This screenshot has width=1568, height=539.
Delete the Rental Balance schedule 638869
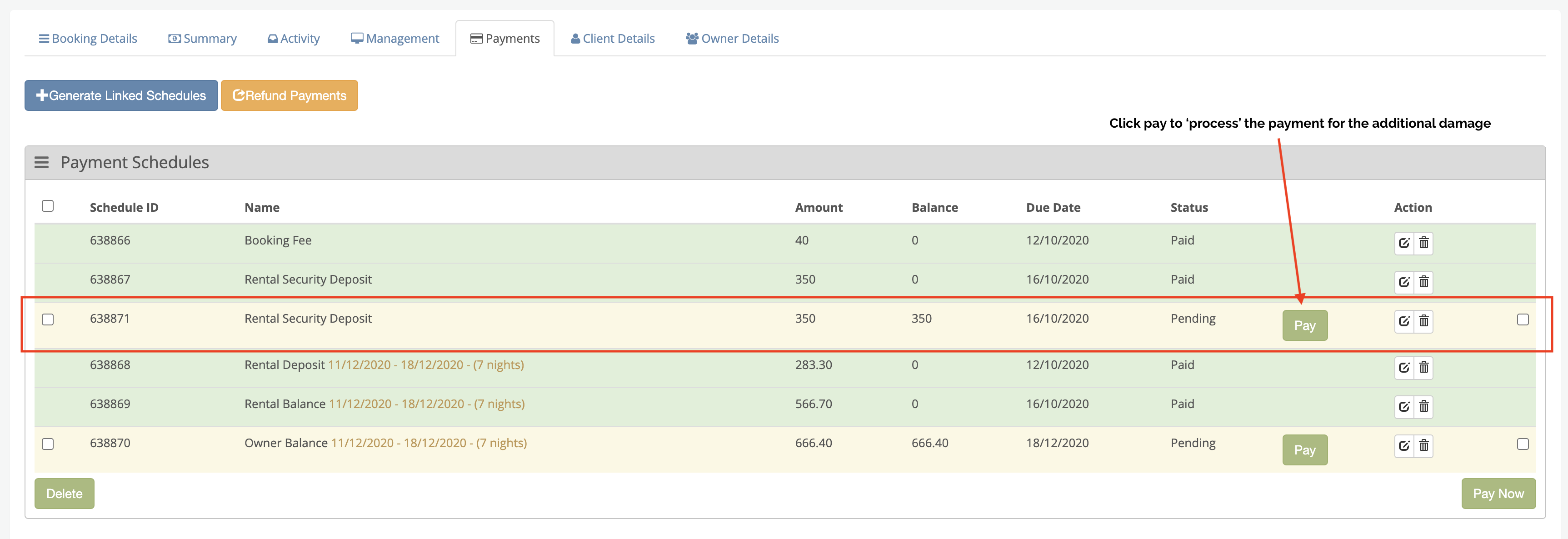pos(1423,406)
